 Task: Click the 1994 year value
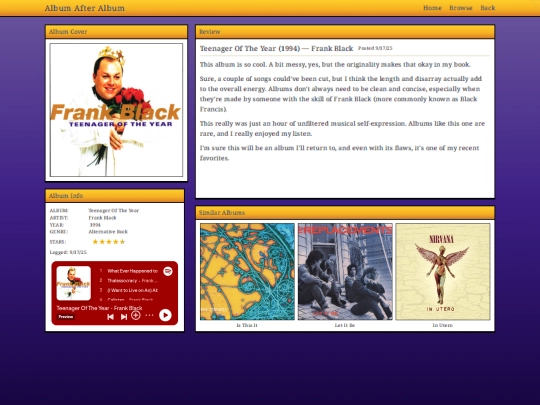click(x=95, y=225)
